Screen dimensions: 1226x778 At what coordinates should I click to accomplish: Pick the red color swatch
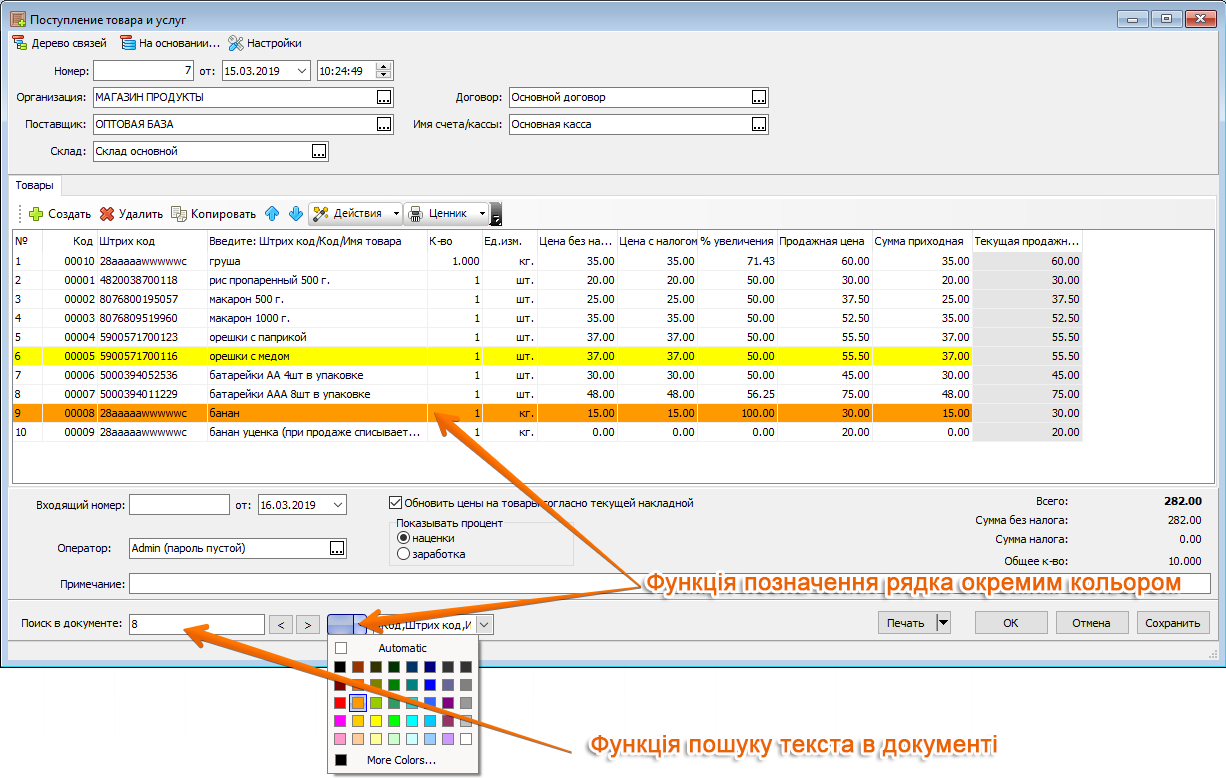pyautogui.click(x=340, y=703)
